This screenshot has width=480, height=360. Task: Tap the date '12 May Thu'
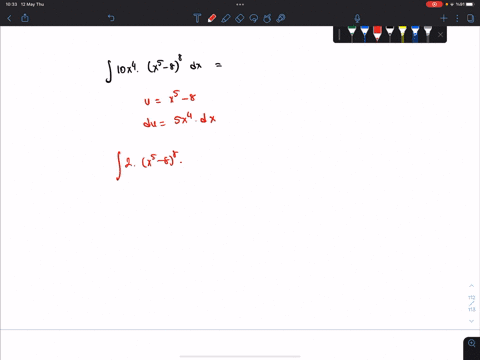(32, 4)
